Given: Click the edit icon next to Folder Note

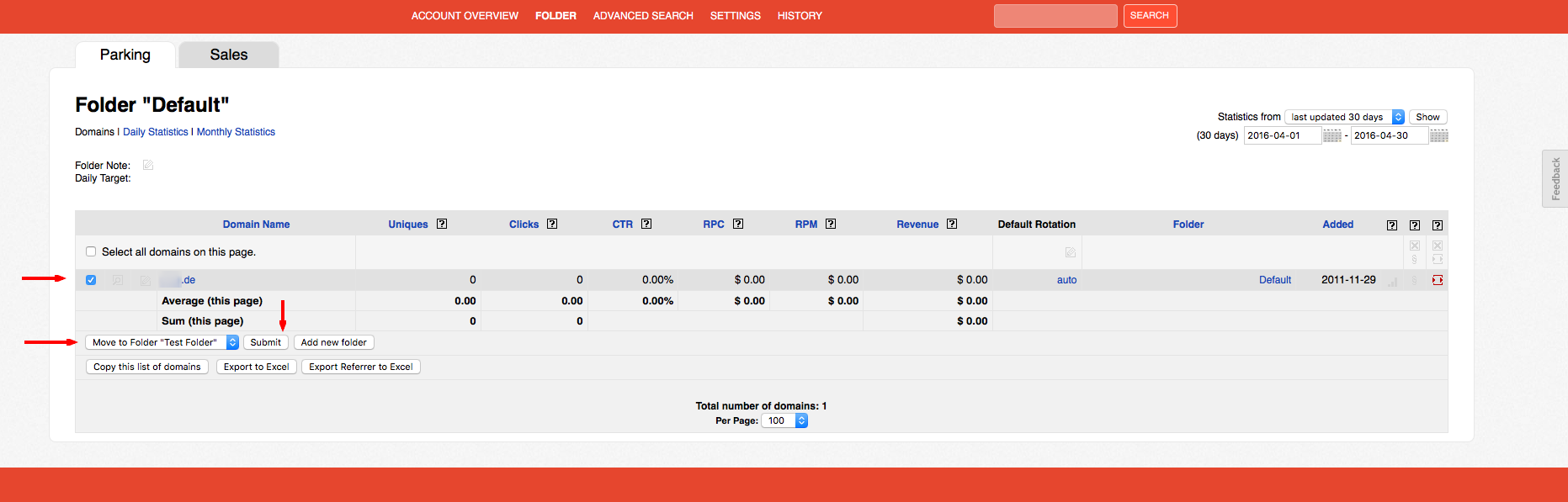Looking at the screenshot, I should point(148,165).
